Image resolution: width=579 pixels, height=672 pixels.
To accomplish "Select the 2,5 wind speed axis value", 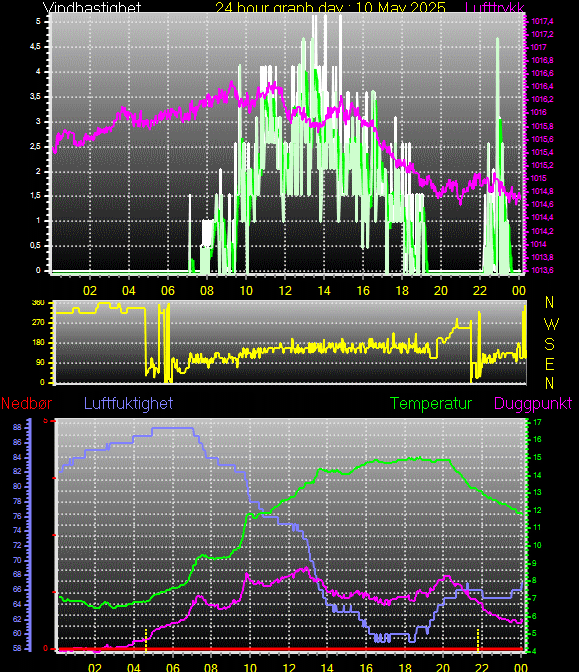I will (36, 146).
